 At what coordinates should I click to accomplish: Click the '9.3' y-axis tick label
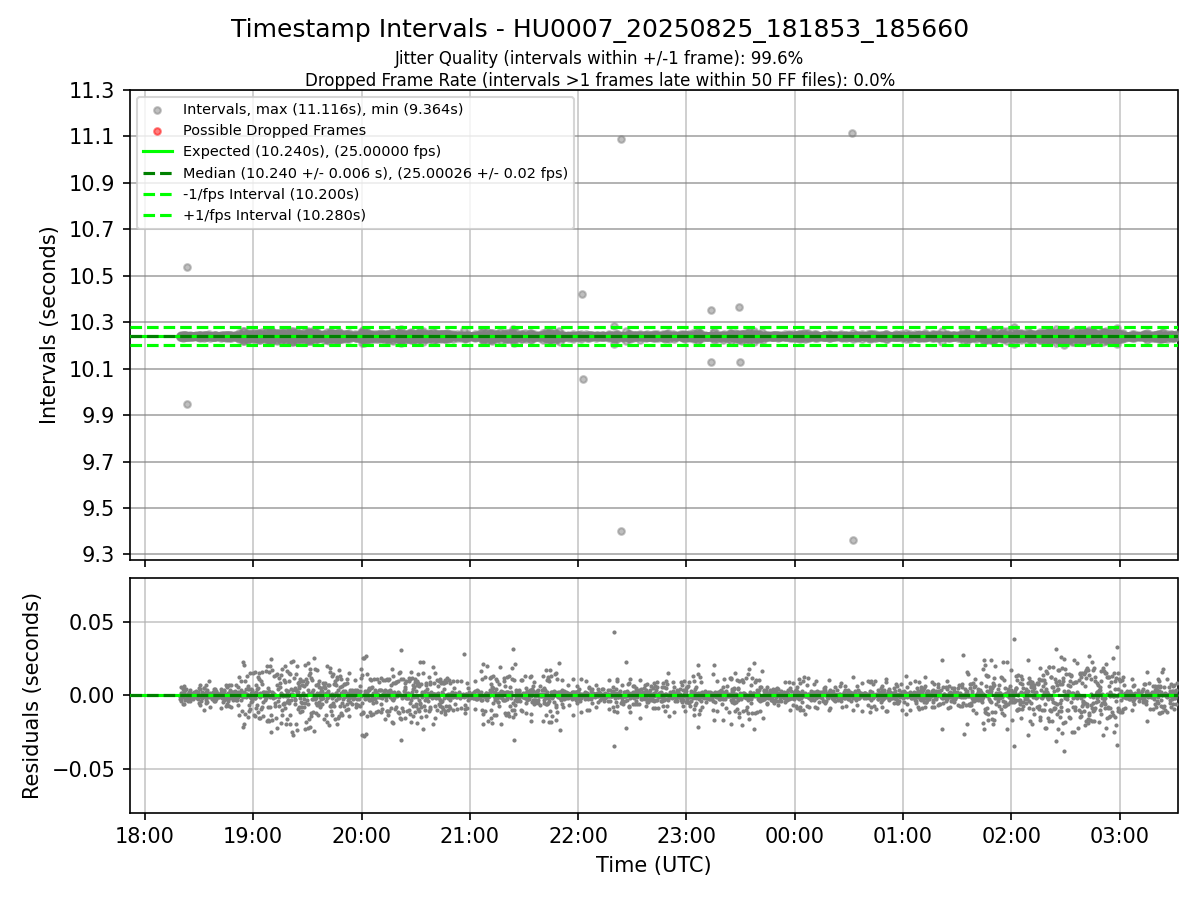tap(97, 555)
